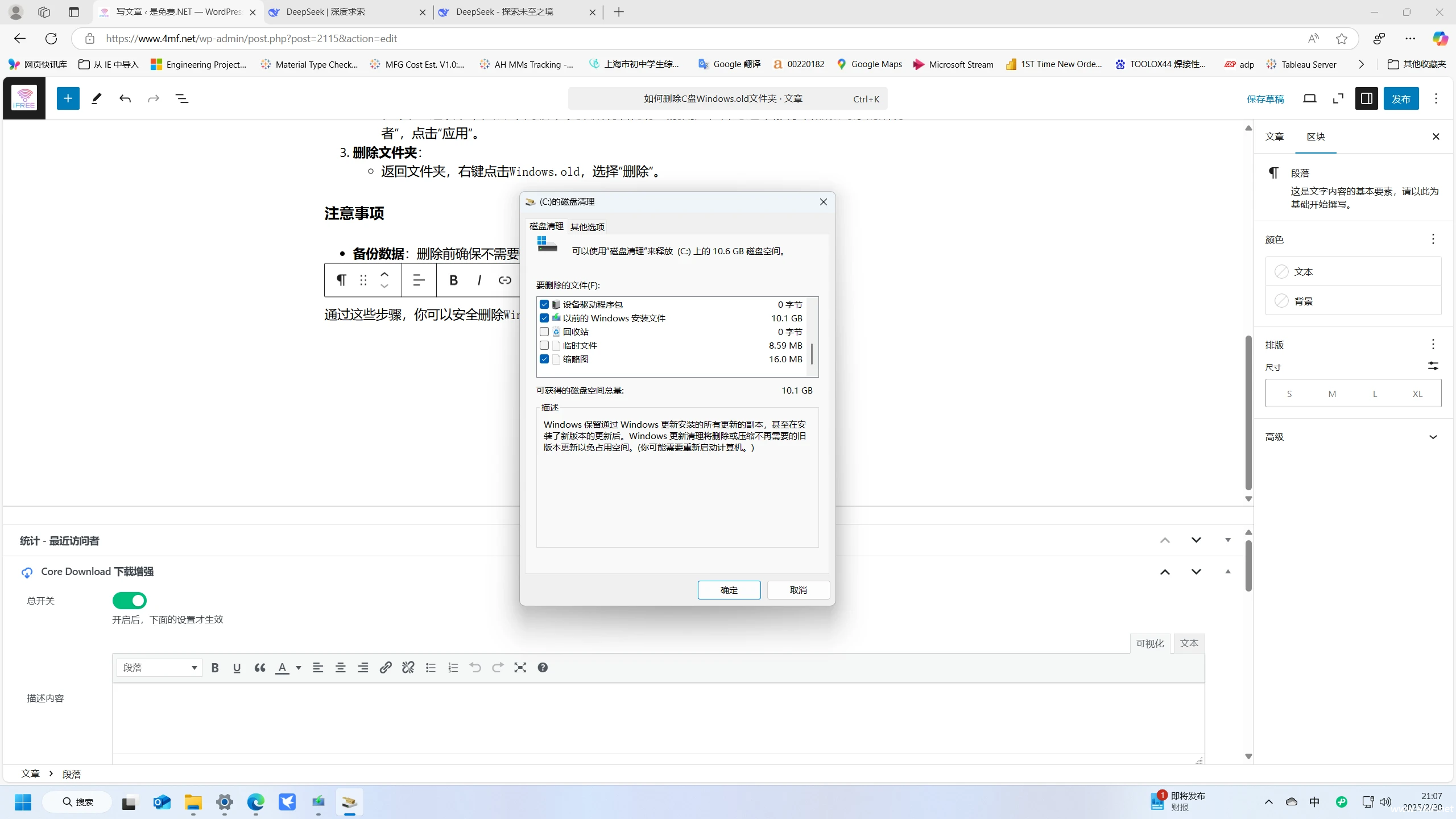Click the blockquote icon in description editor
Image resolution: width=1456 pixels, height=819 pixels.
pos(259,668)
